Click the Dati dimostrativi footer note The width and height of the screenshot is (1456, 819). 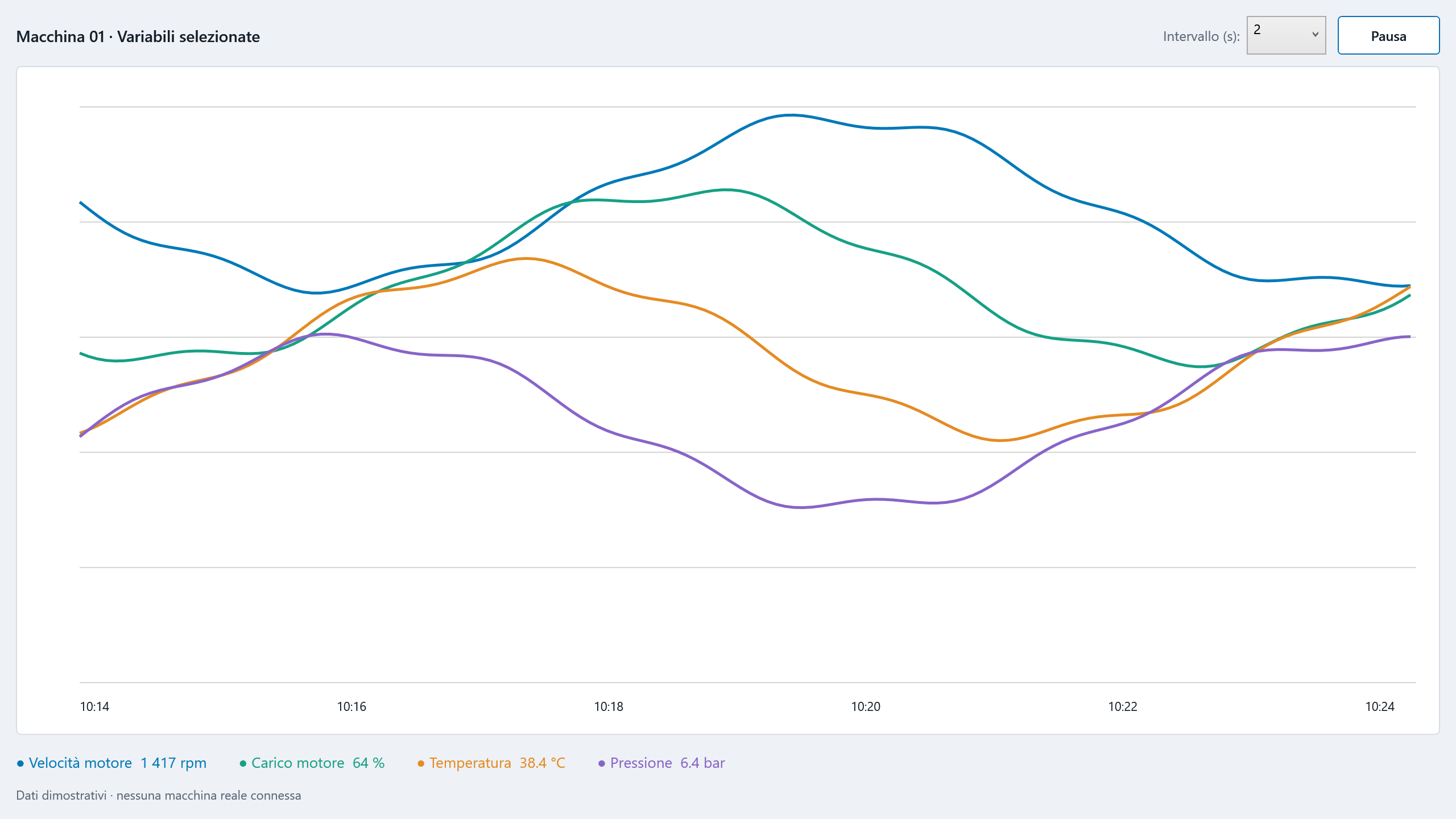[159, 795]
